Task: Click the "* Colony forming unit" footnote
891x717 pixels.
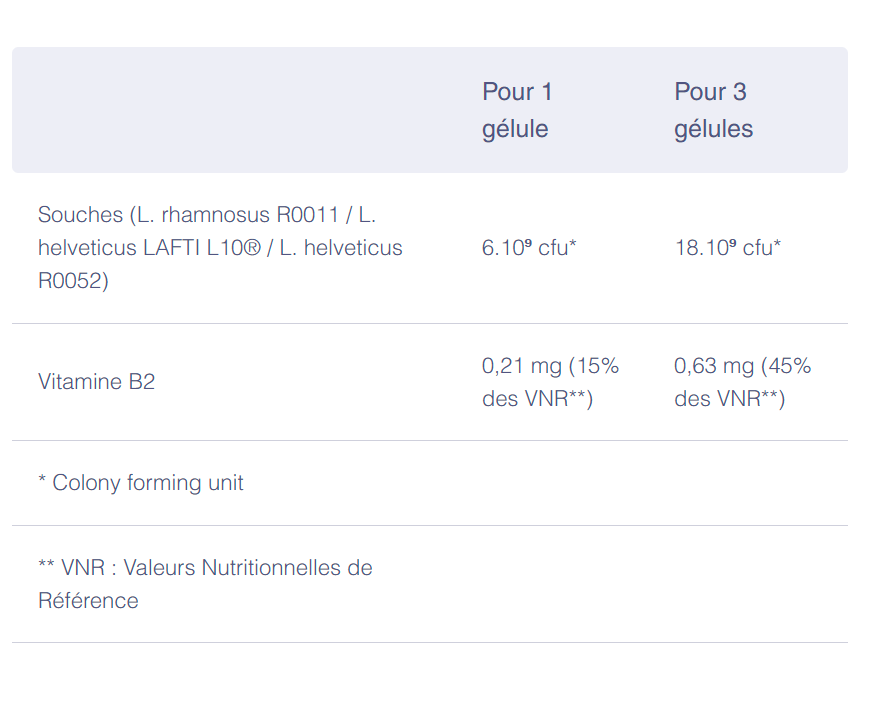Action: (x=141, y=483)
